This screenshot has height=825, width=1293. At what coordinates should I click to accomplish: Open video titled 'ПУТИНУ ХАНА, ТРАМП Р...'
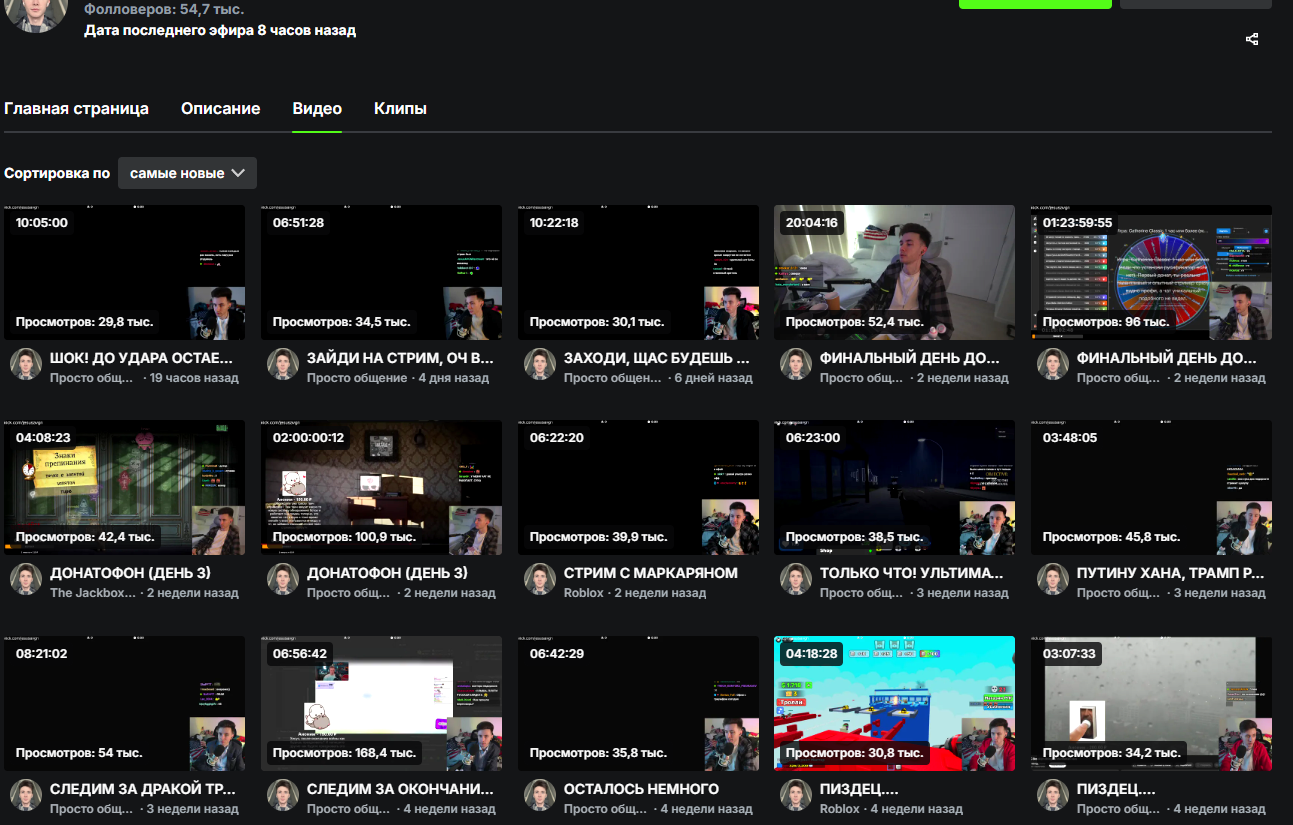click(1171, 573)
